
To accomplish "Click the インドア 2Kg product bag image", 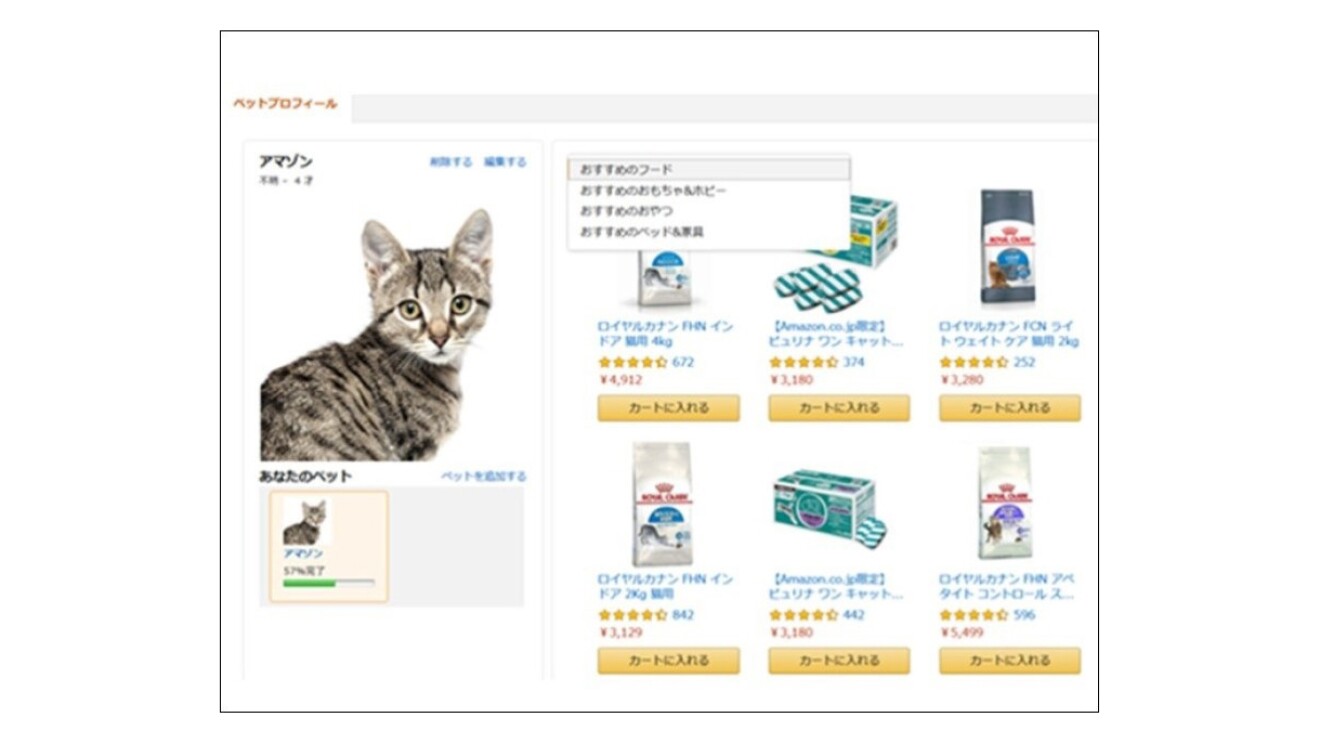I will (x=662, y=504).
